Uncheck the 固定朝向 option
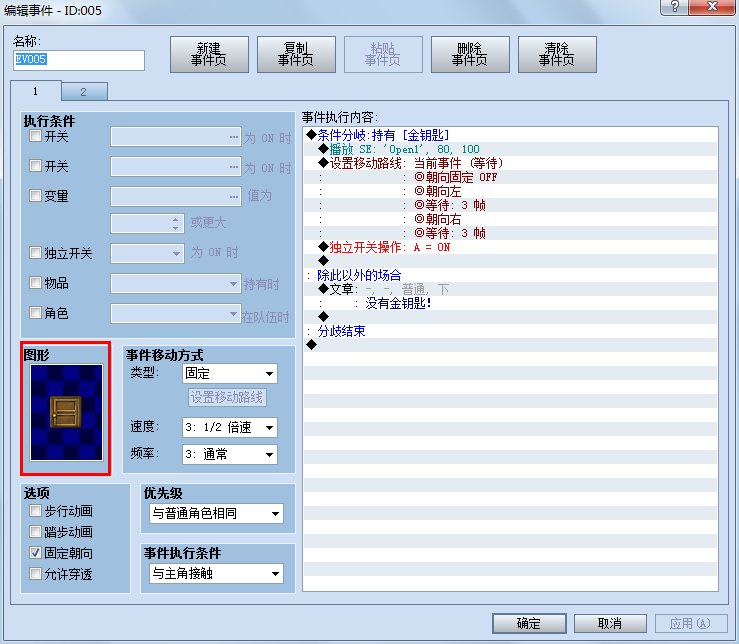The image size is (739, 644). (35, 553)
